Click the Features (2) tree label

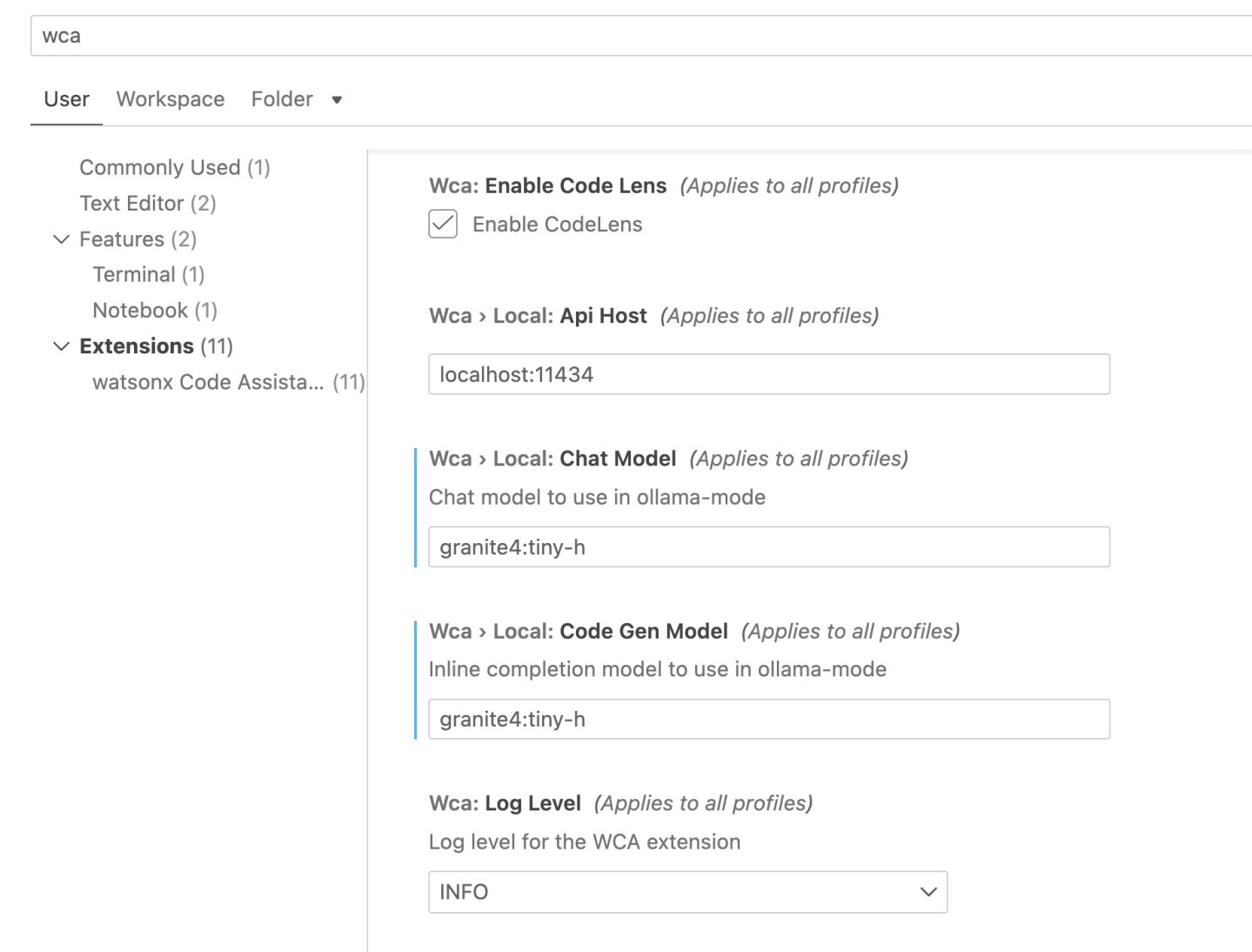(x=138, y=239)
